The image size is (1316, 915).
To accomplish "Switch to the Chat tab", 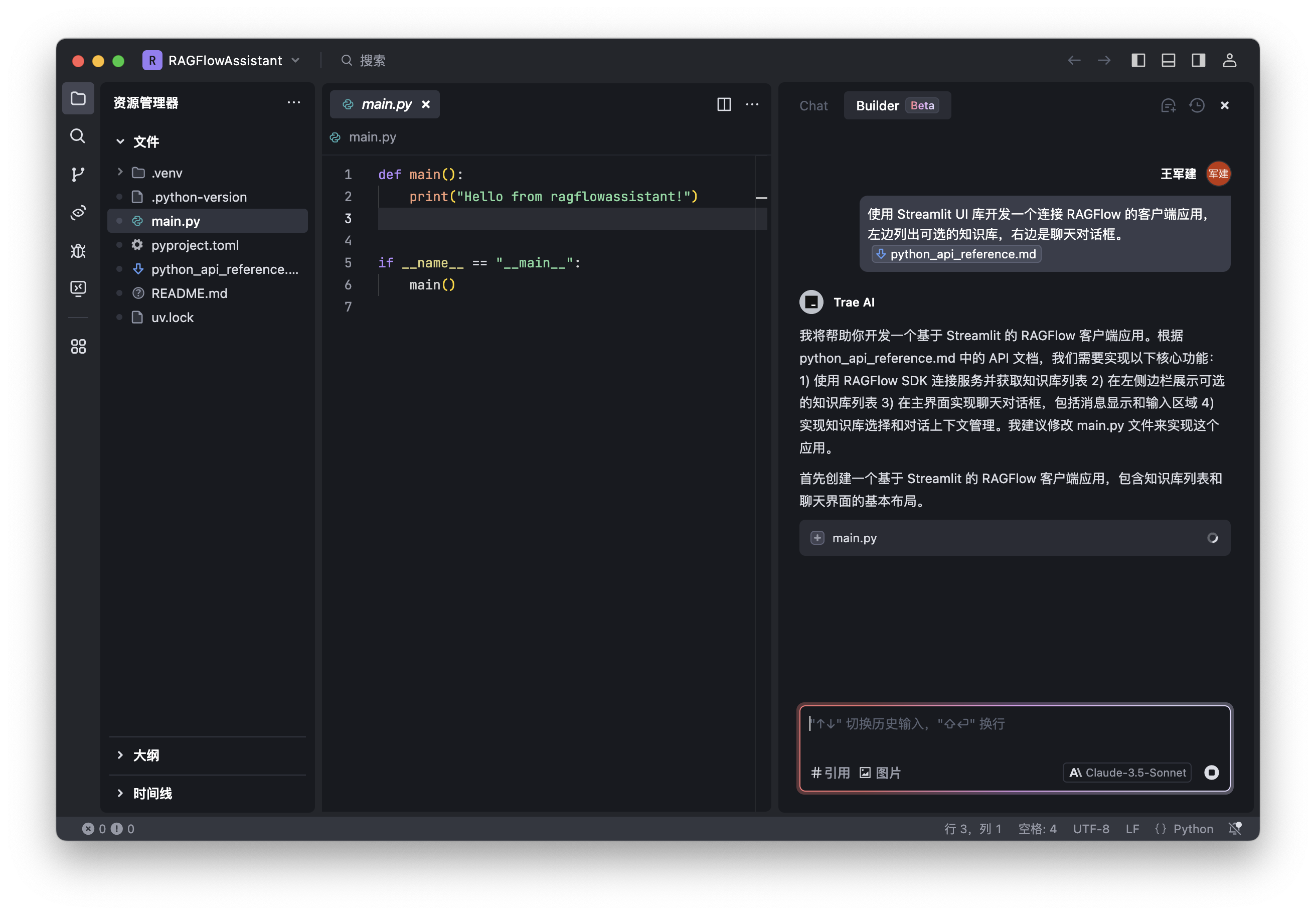I will point(813,105).
